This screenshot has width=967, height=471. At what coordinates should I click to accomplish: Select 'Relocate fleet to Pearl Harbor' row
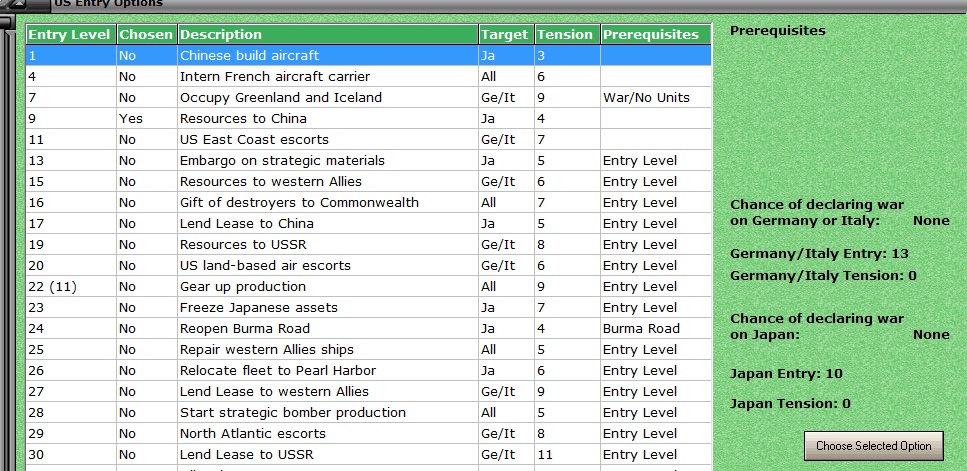coord(369,370)
